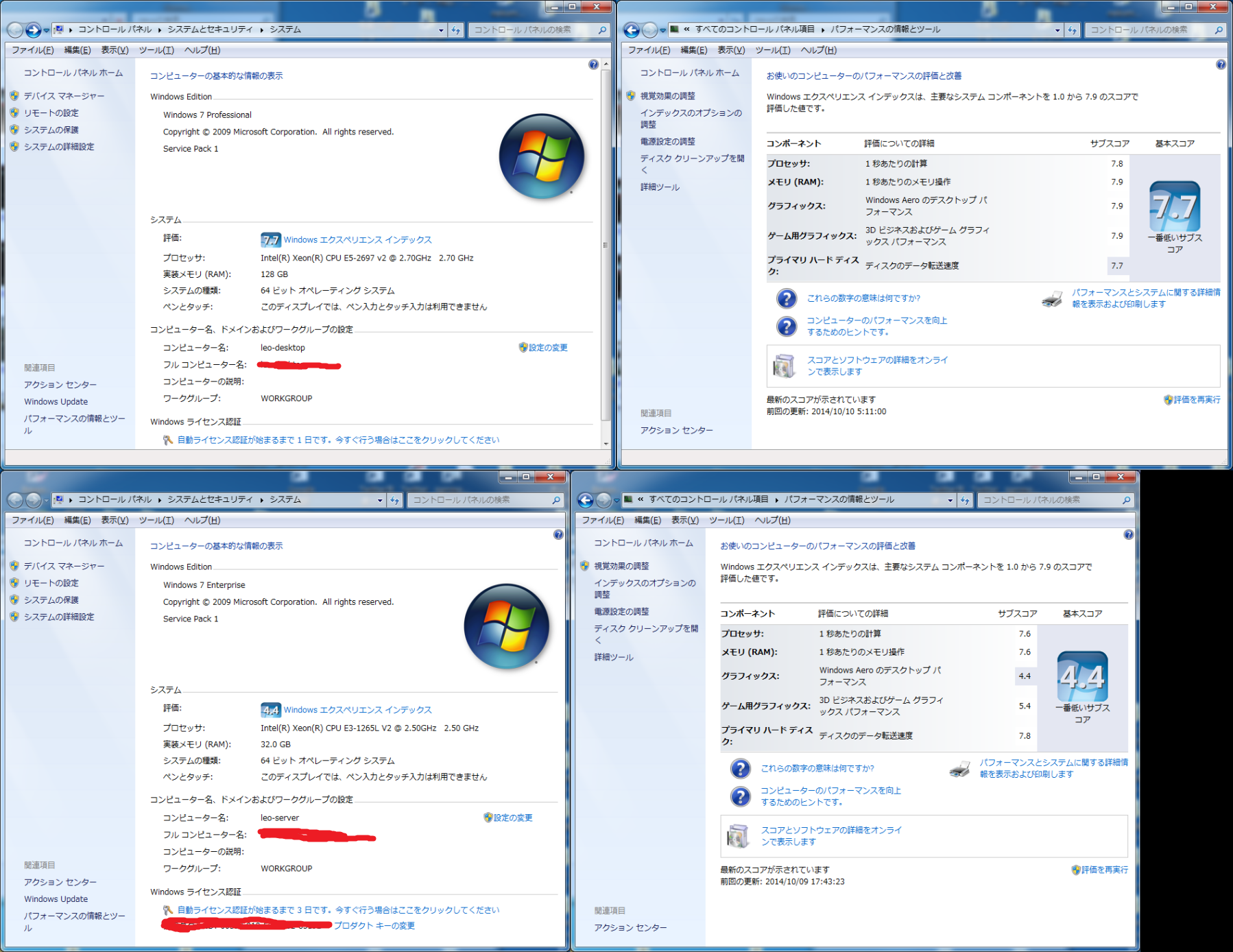Open help via the blue icon in the Professional window
1233x952 pixels.
[x=593, y=64]
